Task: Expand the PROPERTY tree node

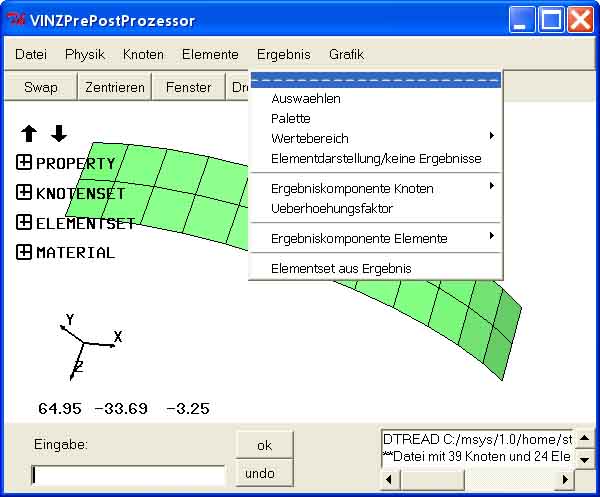Action: coord(24,163)
